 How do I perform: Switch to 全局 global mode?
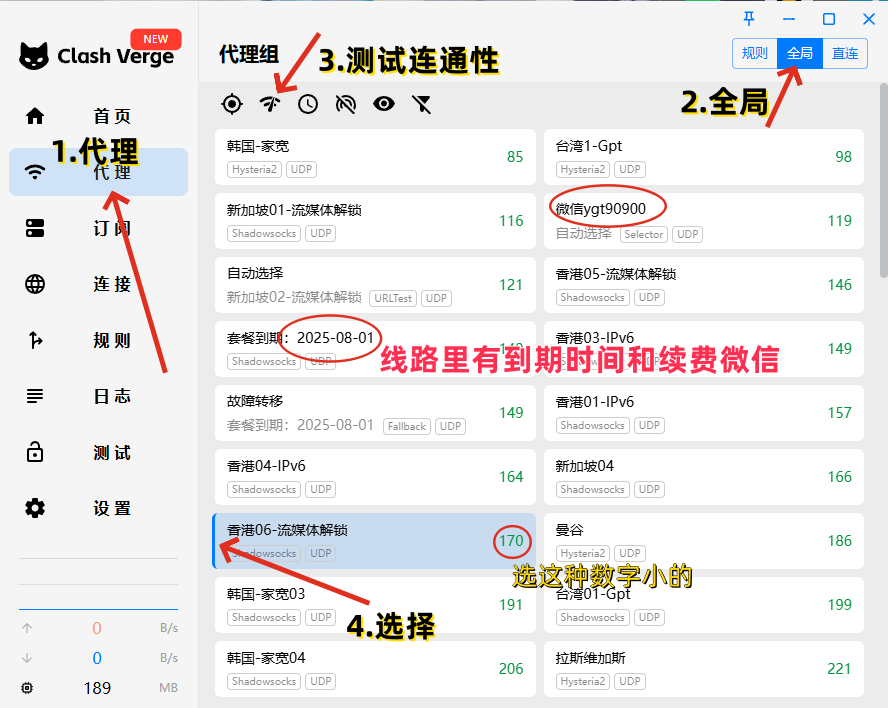[x=800, y=54]
